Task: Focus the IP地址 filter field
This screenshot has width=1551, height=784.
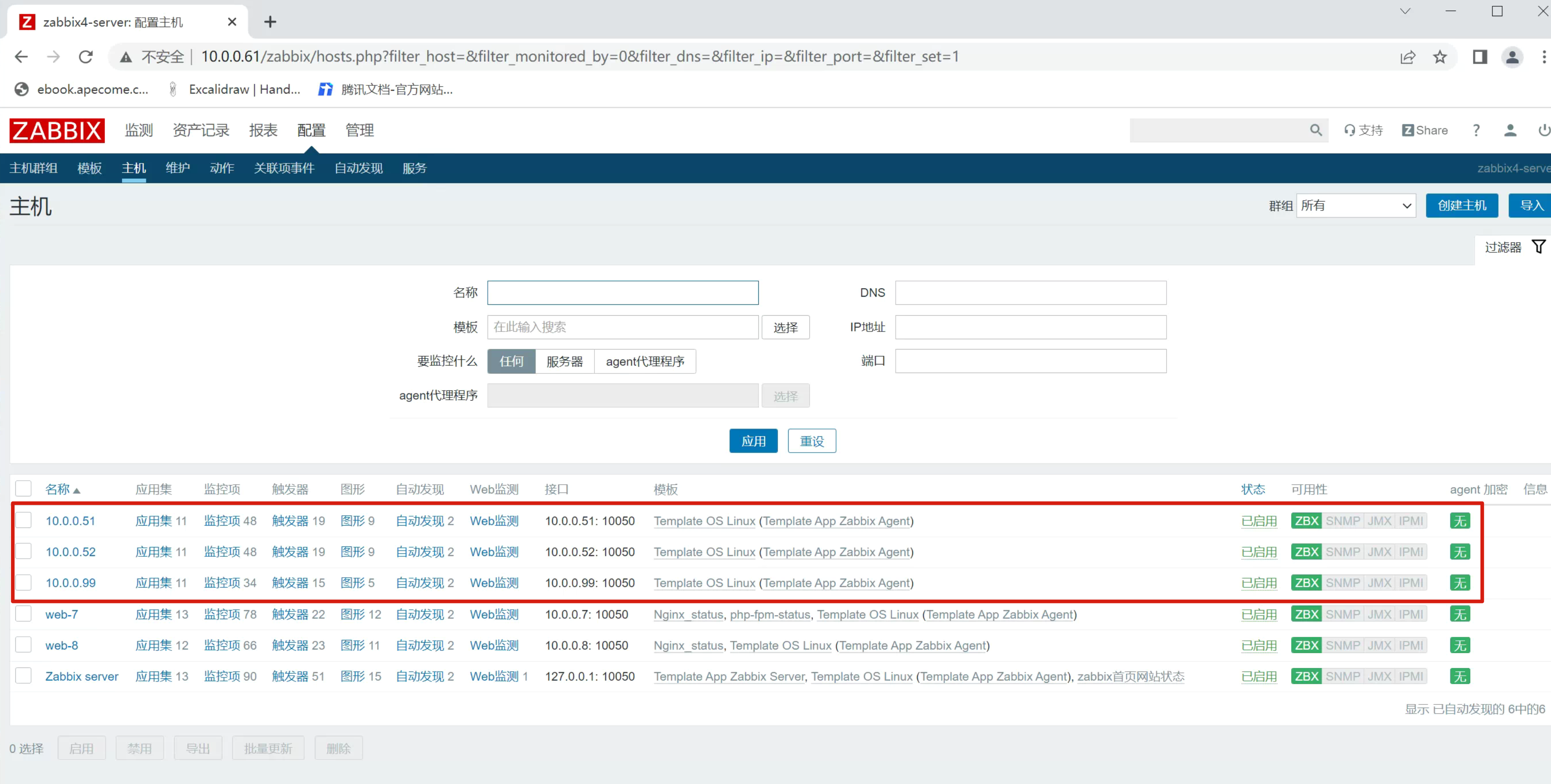Action: coord(1030,327)
